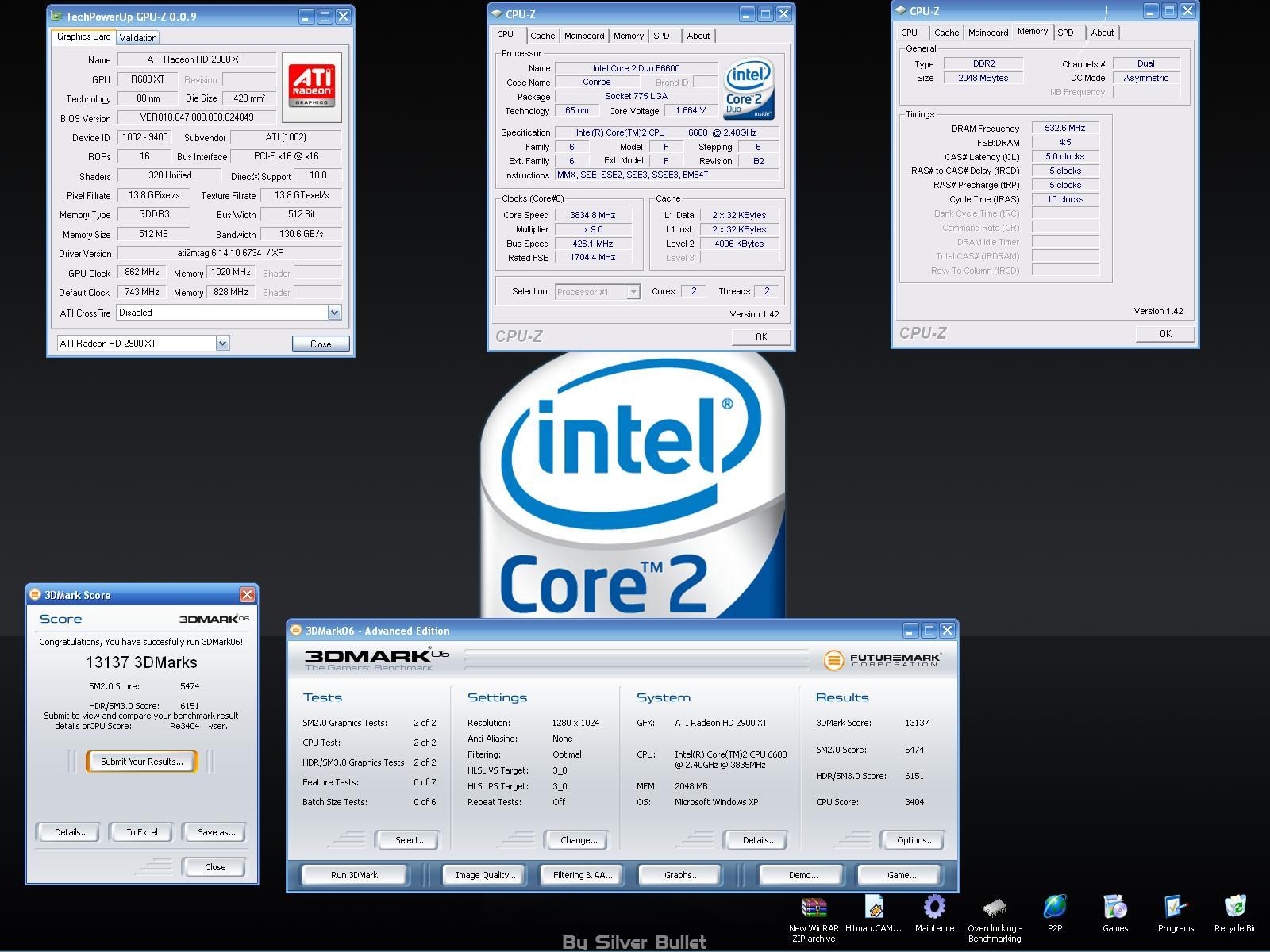The image size is (1270, 952).
Task: Open Overclocking - Benchmarking desktop icon
Action: point(995,907)
